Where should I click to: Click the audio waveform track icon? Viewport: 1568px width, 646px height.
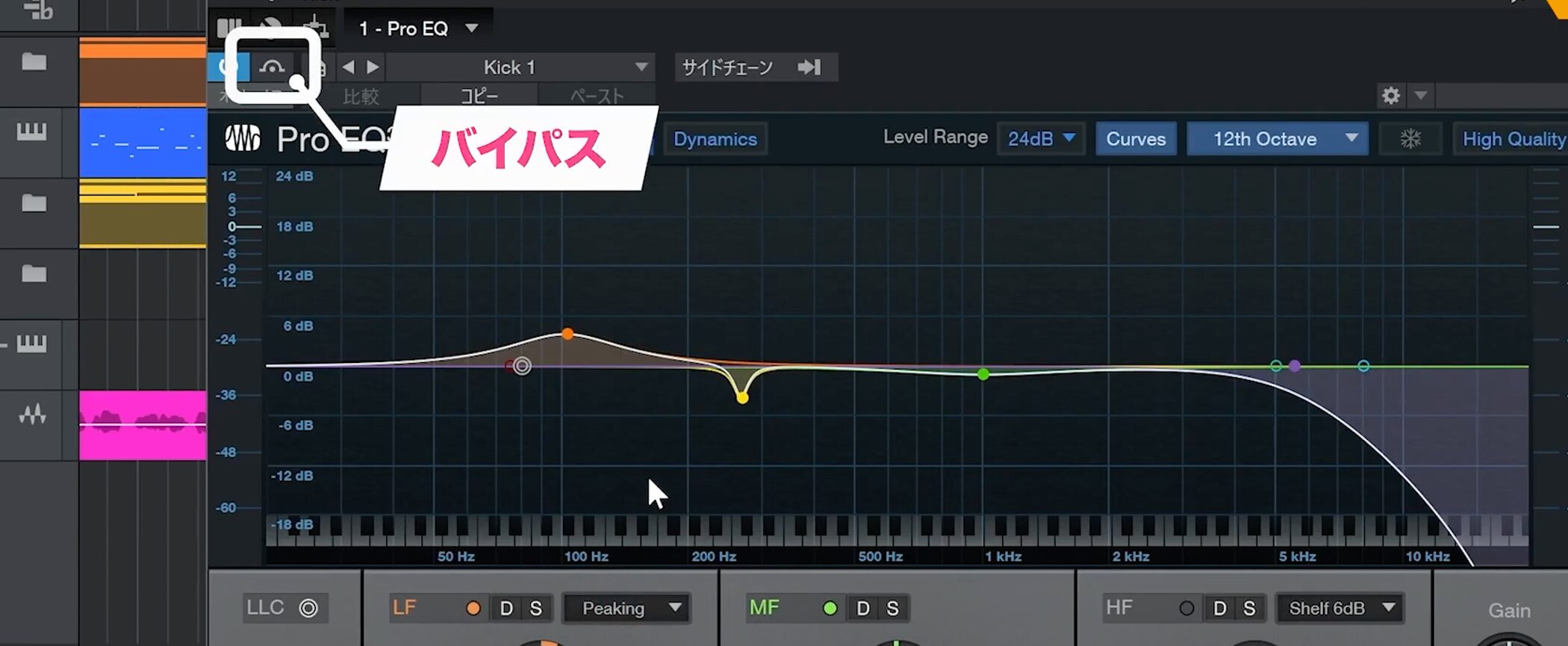click(32, 414)
